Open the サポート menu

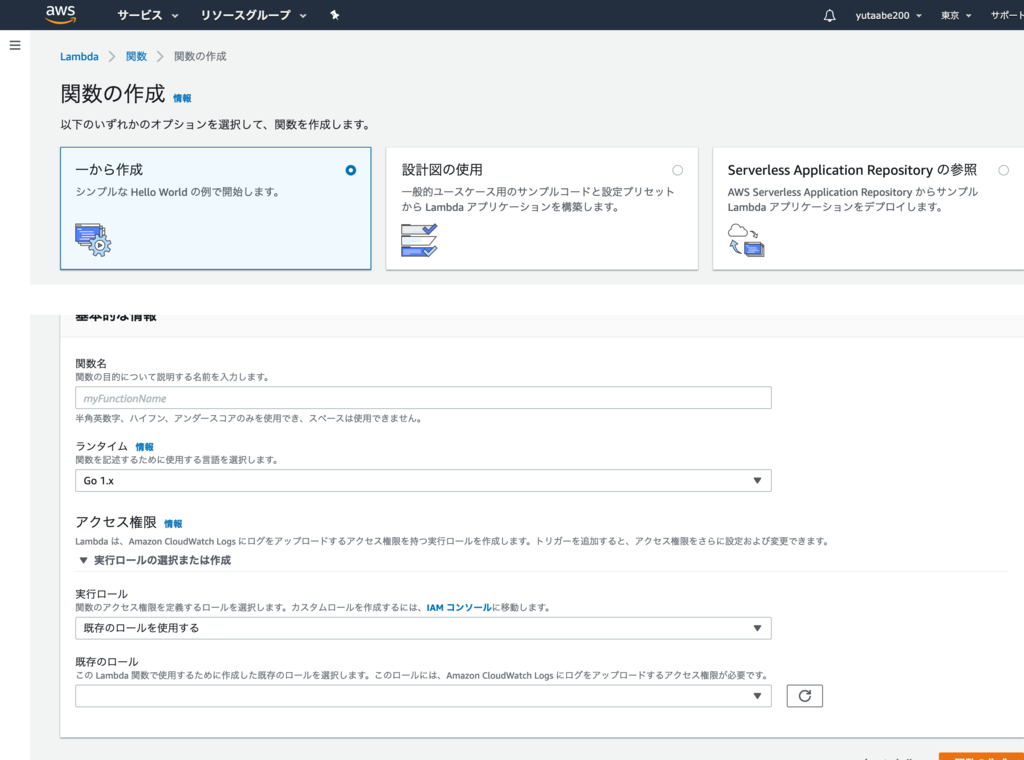click(1006, 15)
